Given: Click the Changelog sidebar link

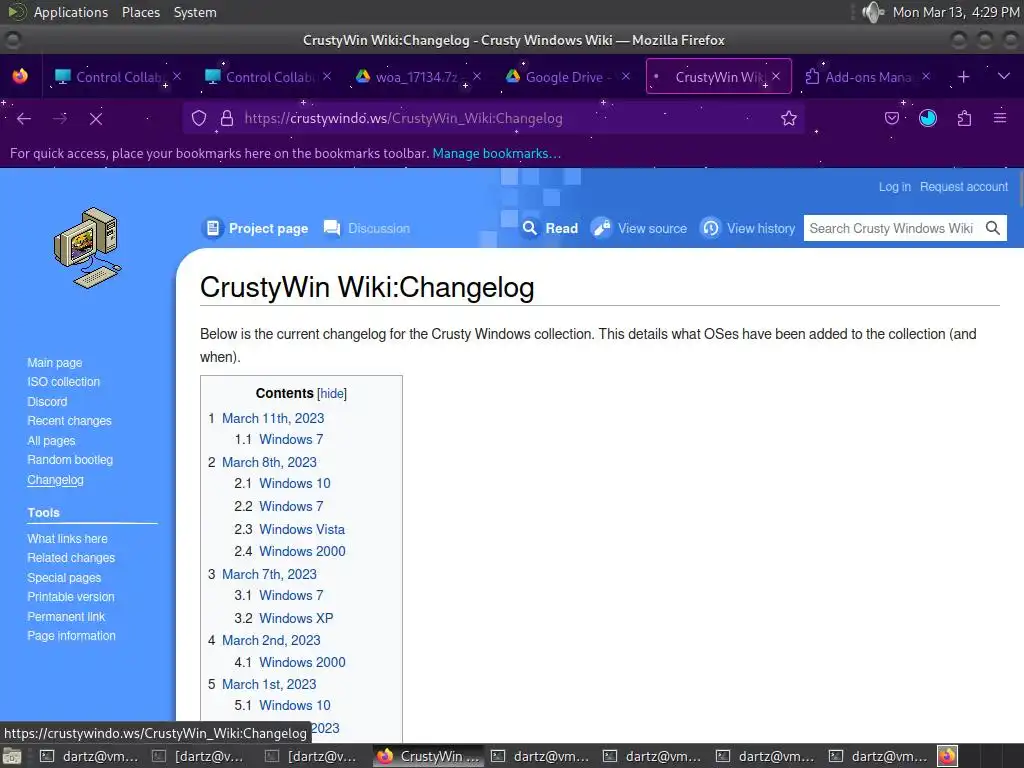Looking at the screenshot, I should tap(56, 479).
